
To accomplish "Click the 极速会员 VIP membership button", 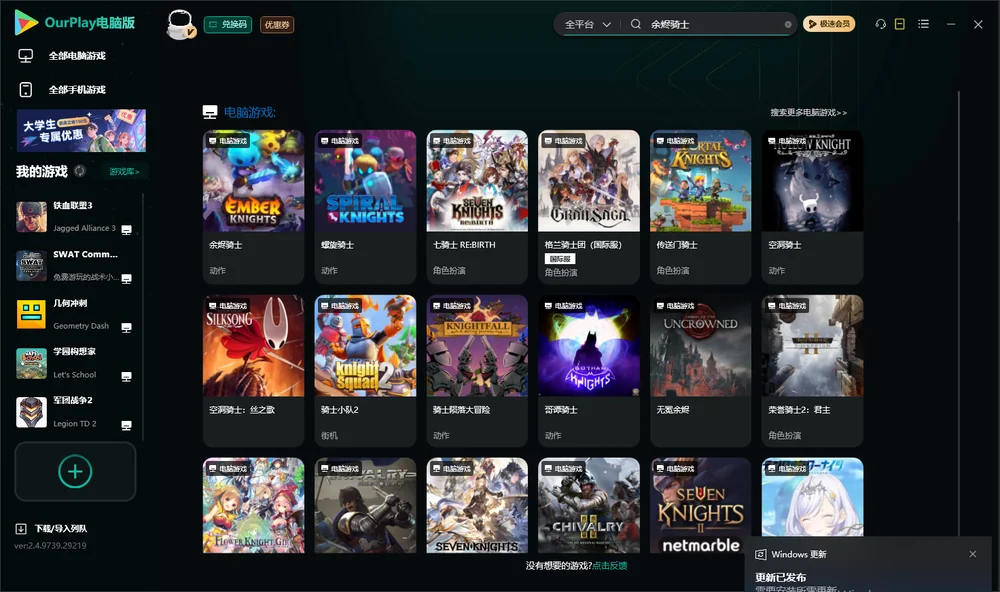I will (x=829, y=24).
